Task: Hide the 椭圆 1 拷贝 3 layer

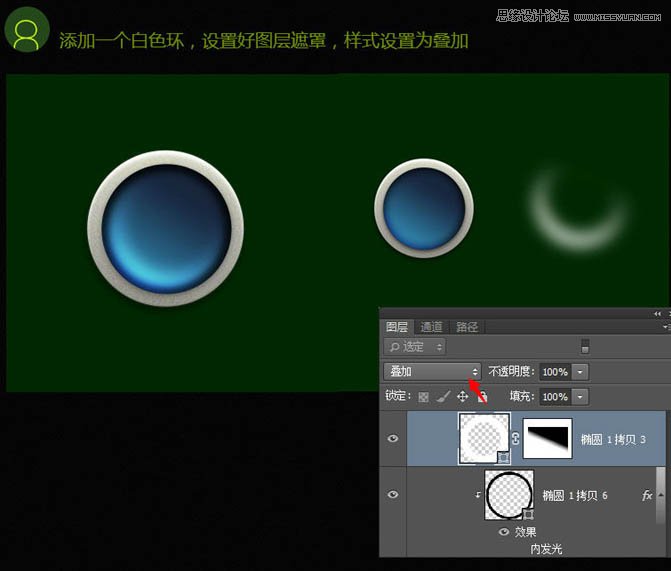Action: pos(393,439)
